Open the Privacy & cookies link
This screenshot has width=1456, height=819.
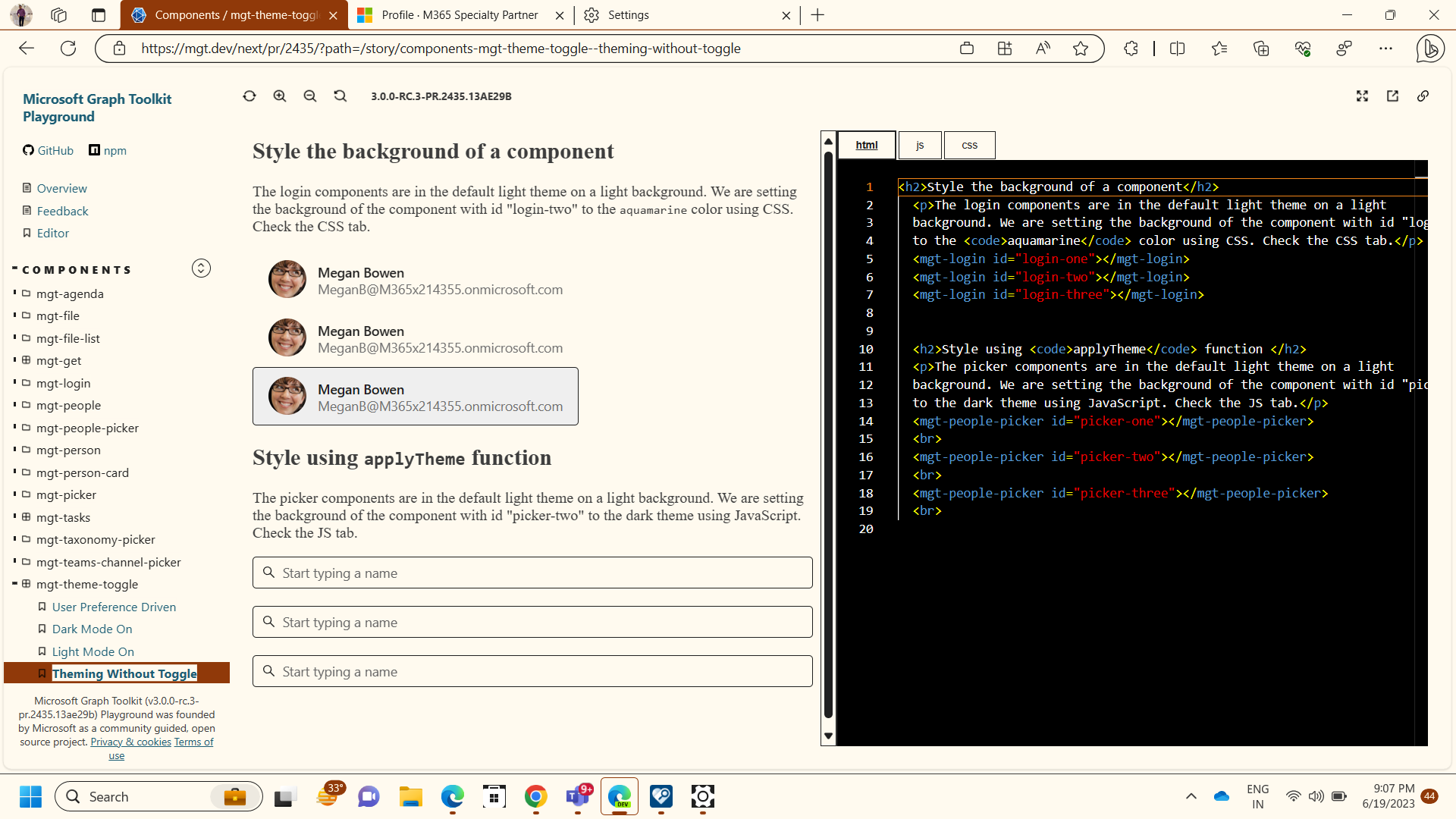130,742
